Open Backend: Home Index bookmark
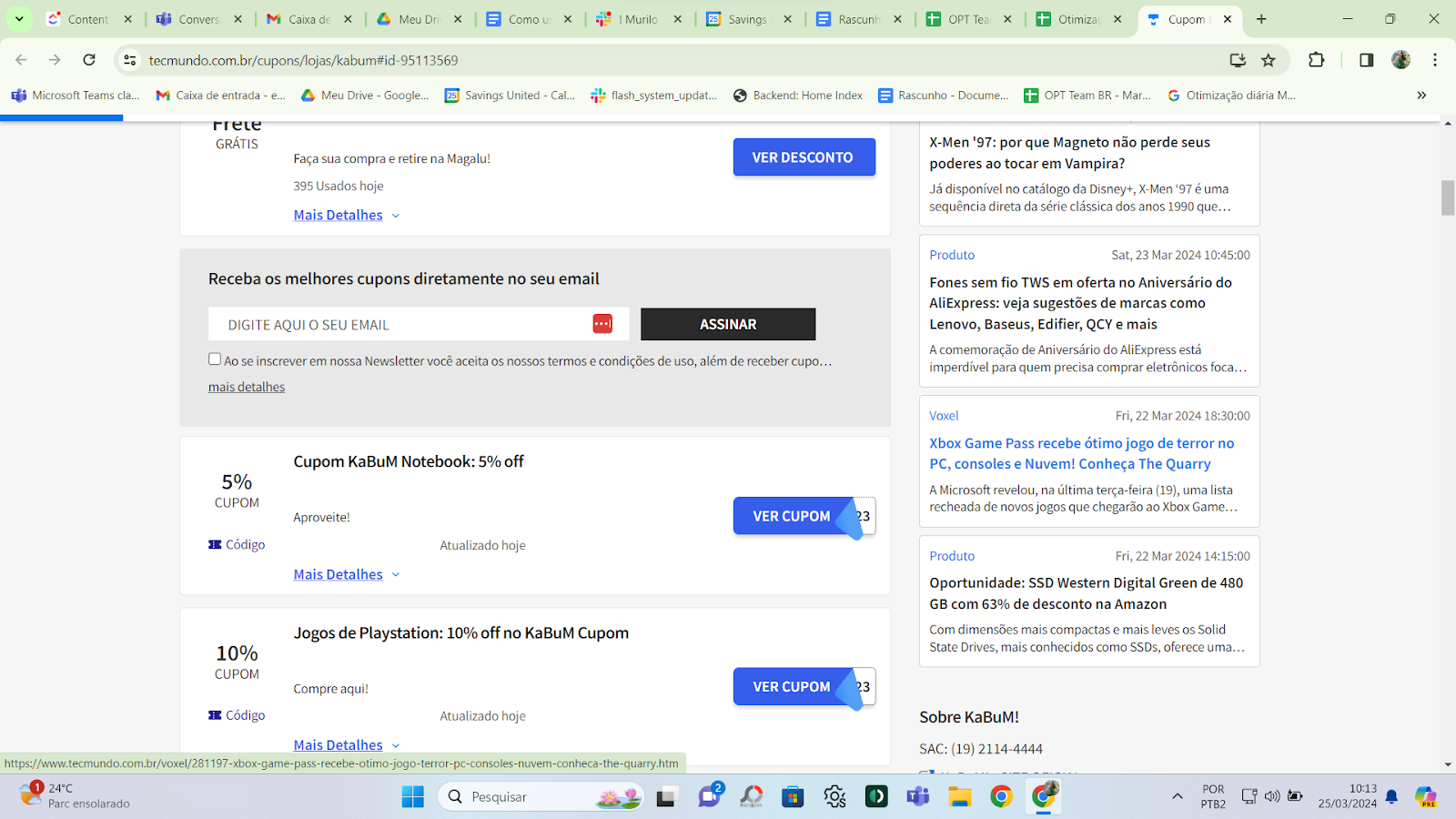This screenshot has width=1456, height=819. coord(798,95)
